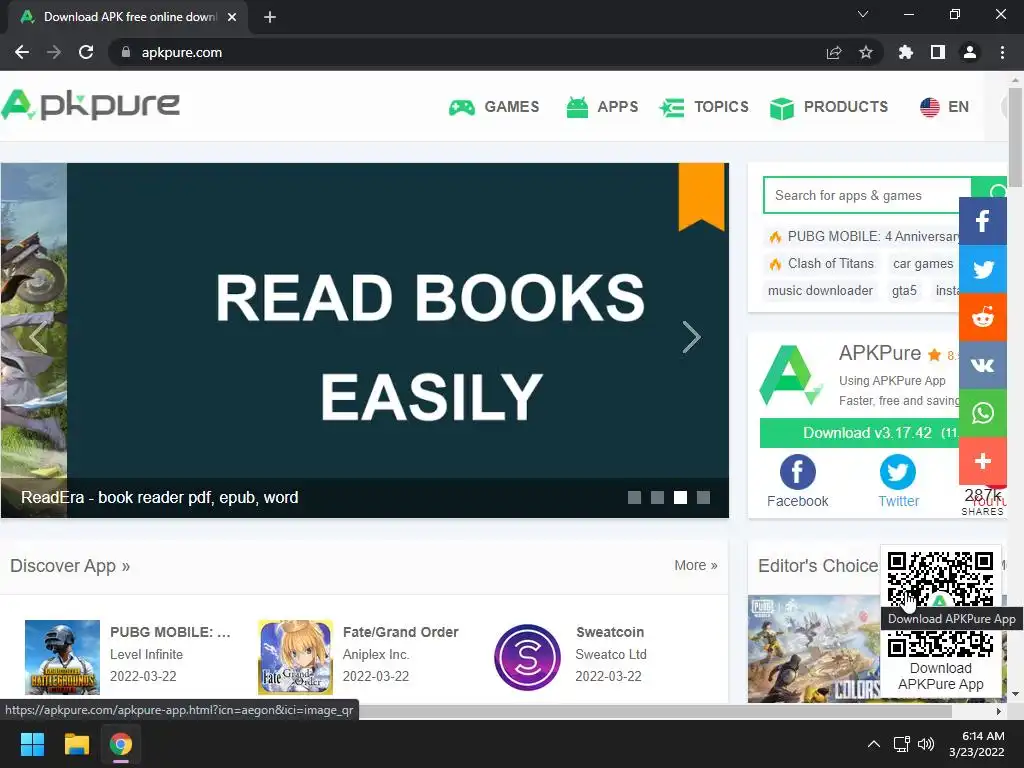This screenshot has height=768, width=1024.
Task: Click the APKPure logo in the header
Action: [x=90, y=105]
